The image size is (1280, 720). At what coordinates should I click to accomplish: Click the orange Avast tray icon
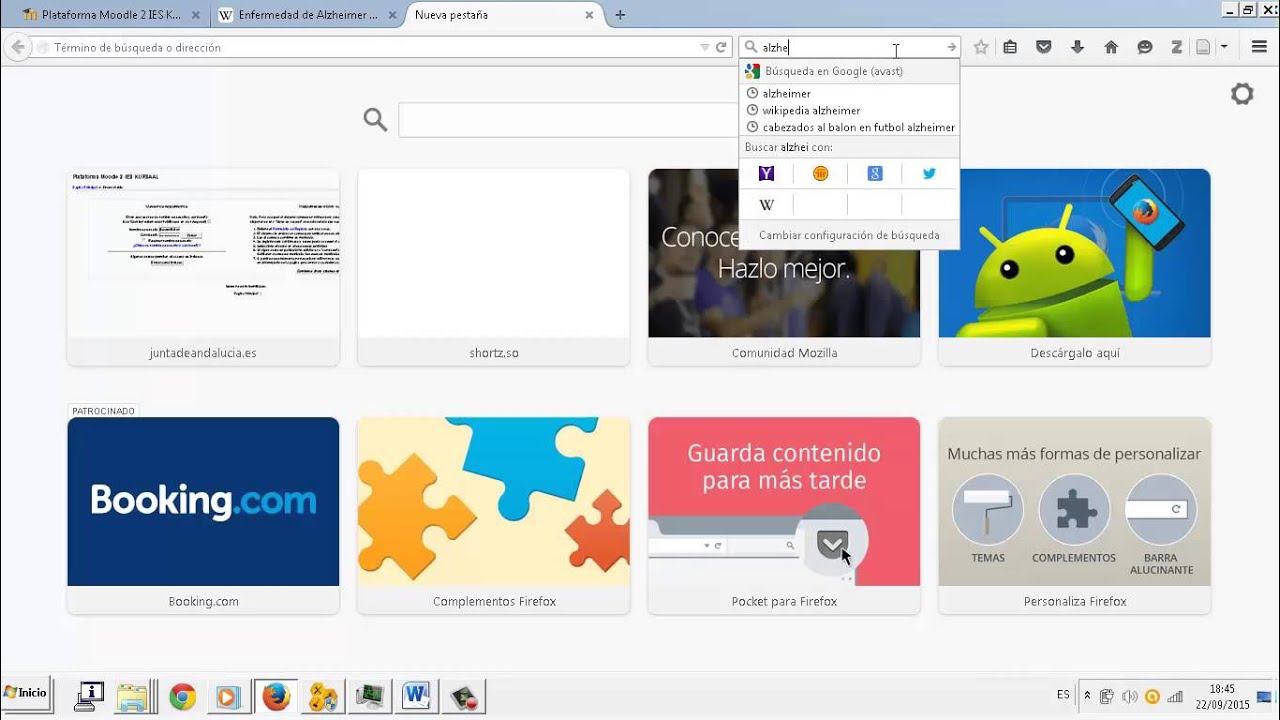pos(1152,696)
